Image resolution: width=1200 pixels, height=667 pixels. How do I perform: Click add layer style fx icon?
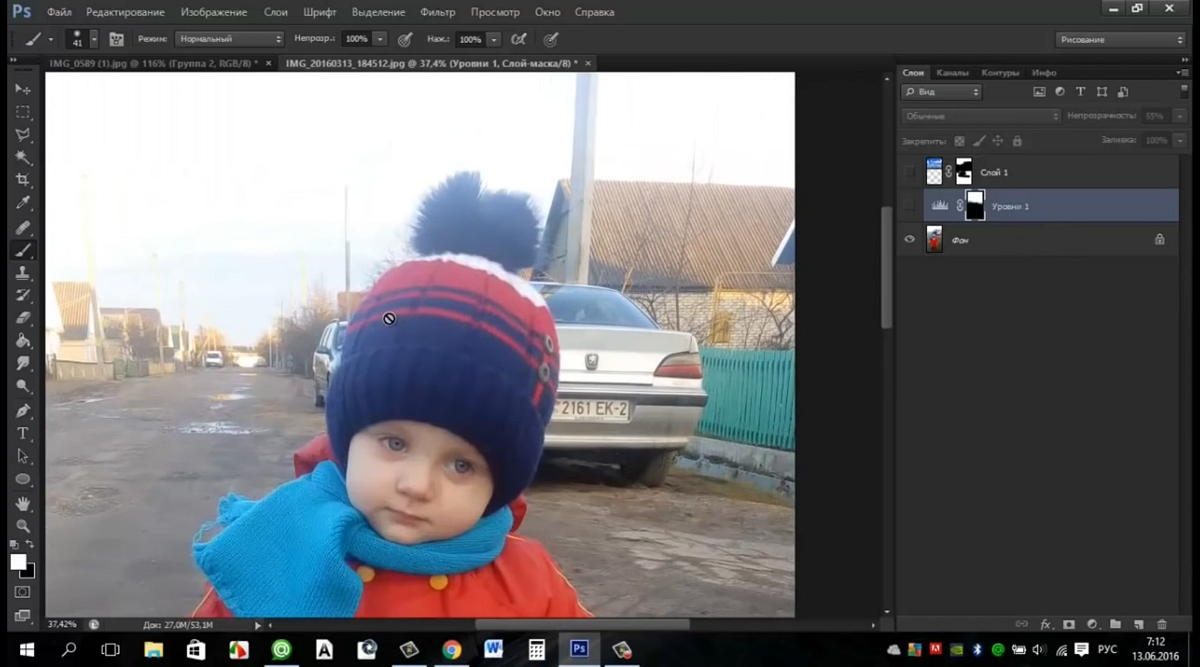(1046, 624)
